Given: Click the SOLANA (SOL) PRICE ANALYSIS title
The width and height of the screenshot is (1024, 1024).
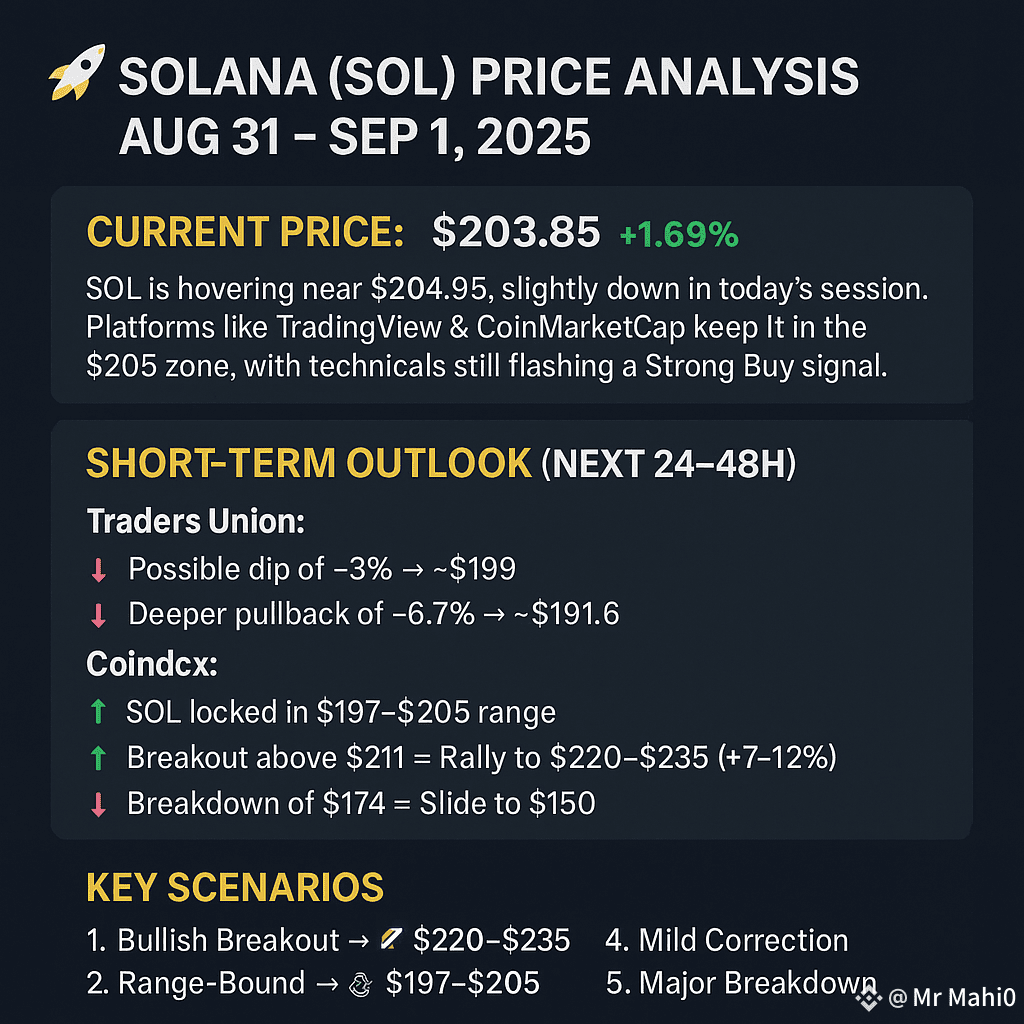Looking at the screenshot, I should click(x=488, y=77).
